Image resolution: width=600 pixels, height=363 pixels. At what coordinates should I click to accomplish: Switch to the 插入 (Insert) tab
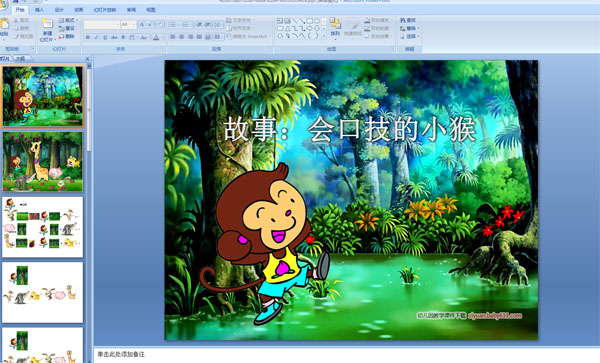coord(39,10)
